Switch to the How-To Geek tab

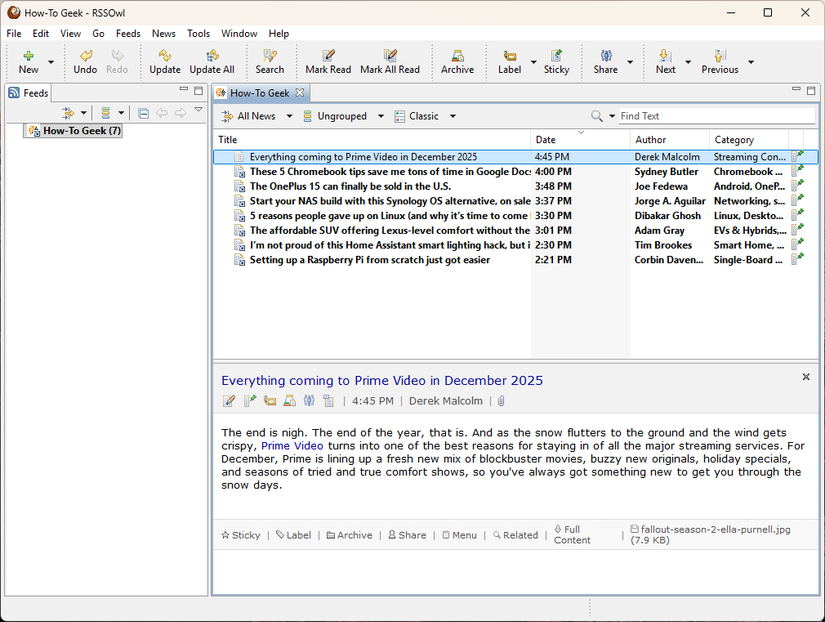click(x=258, y=92)
